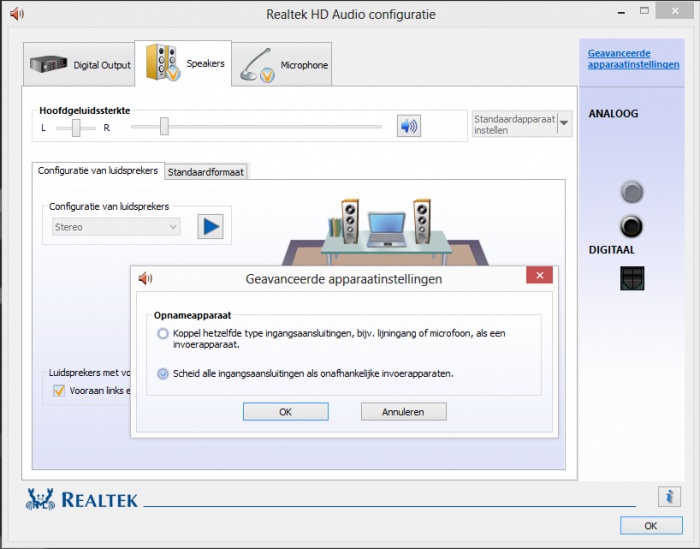The height and width of the screenshot is (549, 700).
Task: Toggle the 'Vooraan links' checkbox
Action: 59,391
